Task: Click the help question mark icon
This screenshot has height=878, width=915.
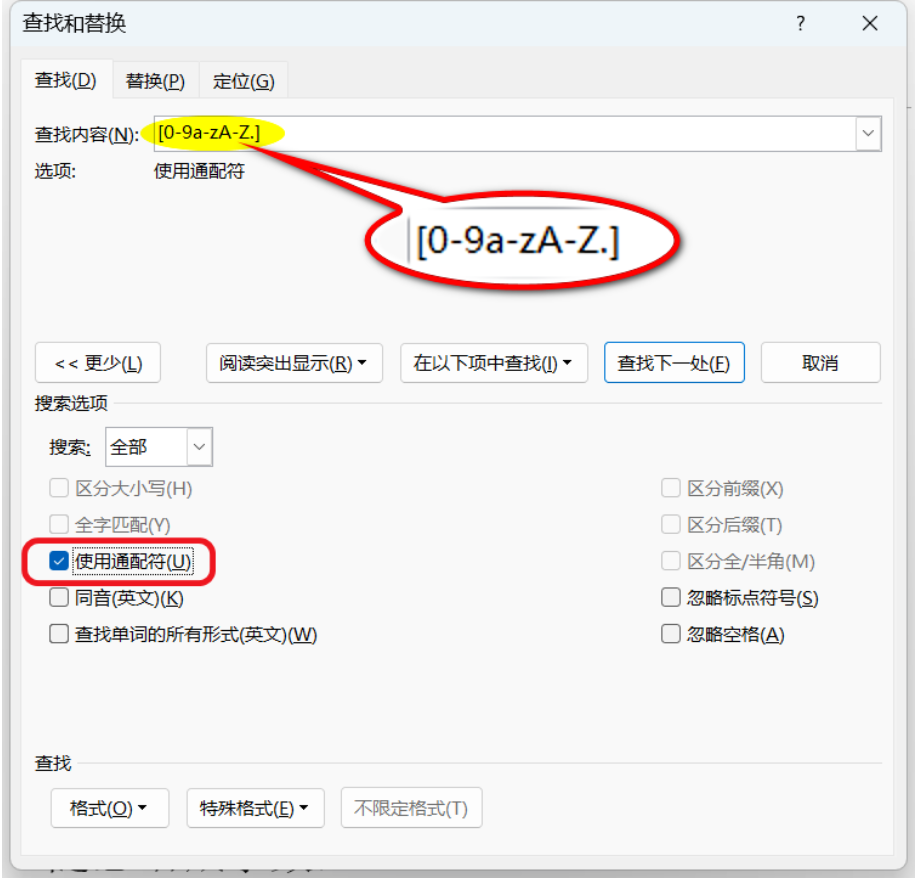Action: click(800, 25)
